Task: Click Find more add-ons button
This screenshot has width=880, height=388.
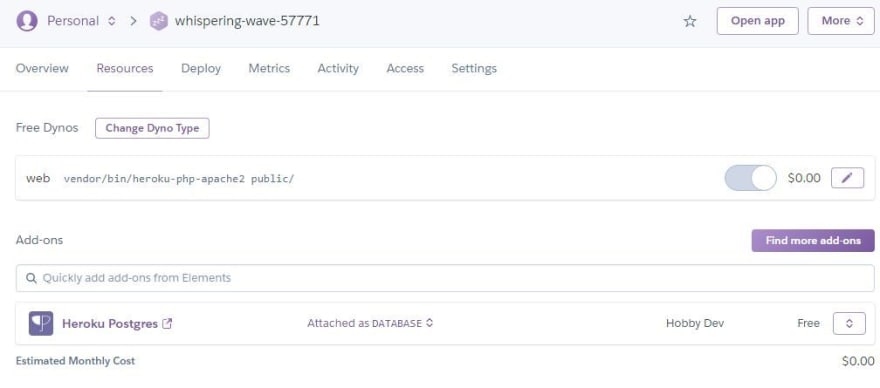Action: tap(813, 240)
